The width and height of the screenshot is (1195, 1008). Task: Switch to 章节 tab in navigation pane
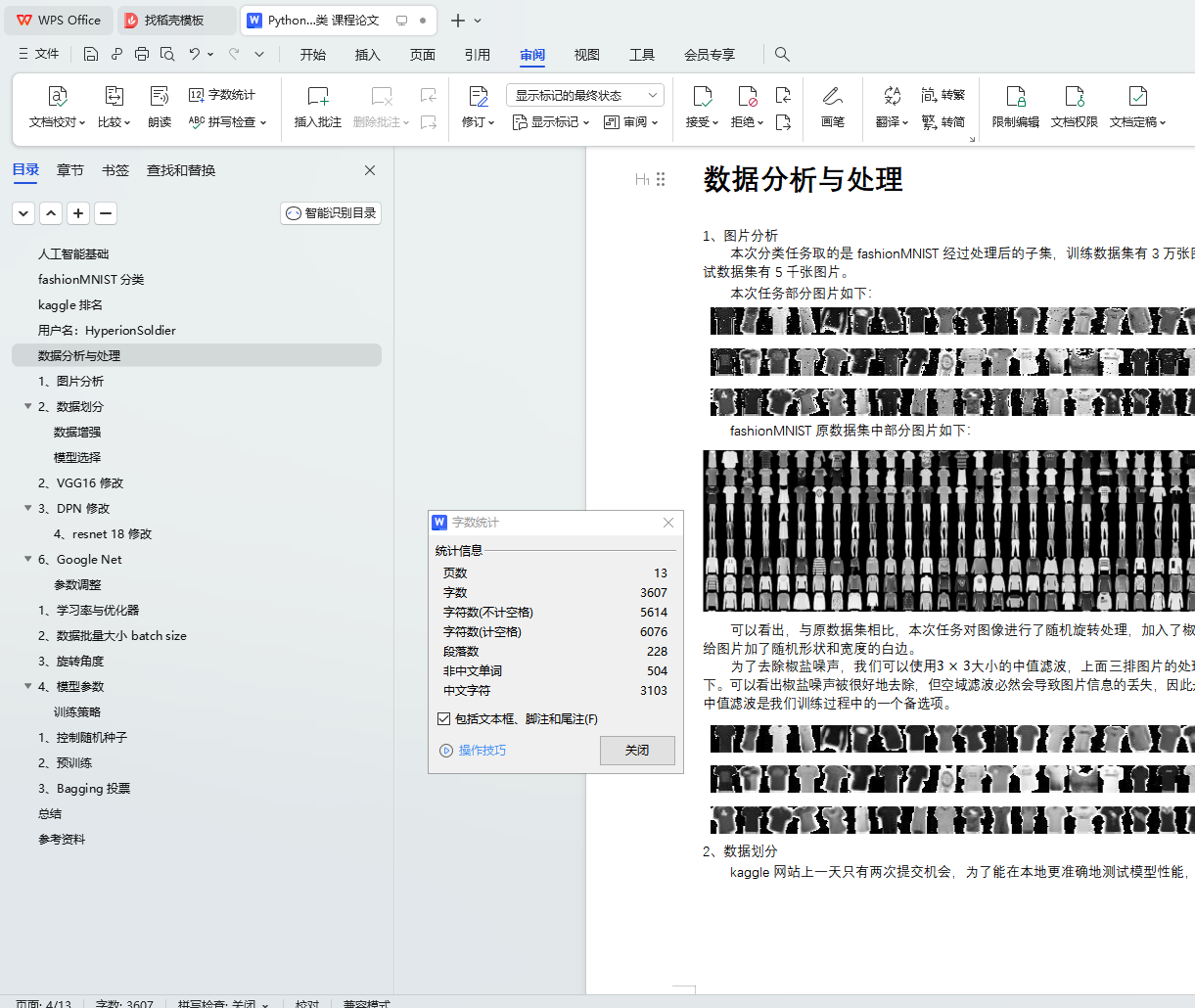click(x=70, y=170)
